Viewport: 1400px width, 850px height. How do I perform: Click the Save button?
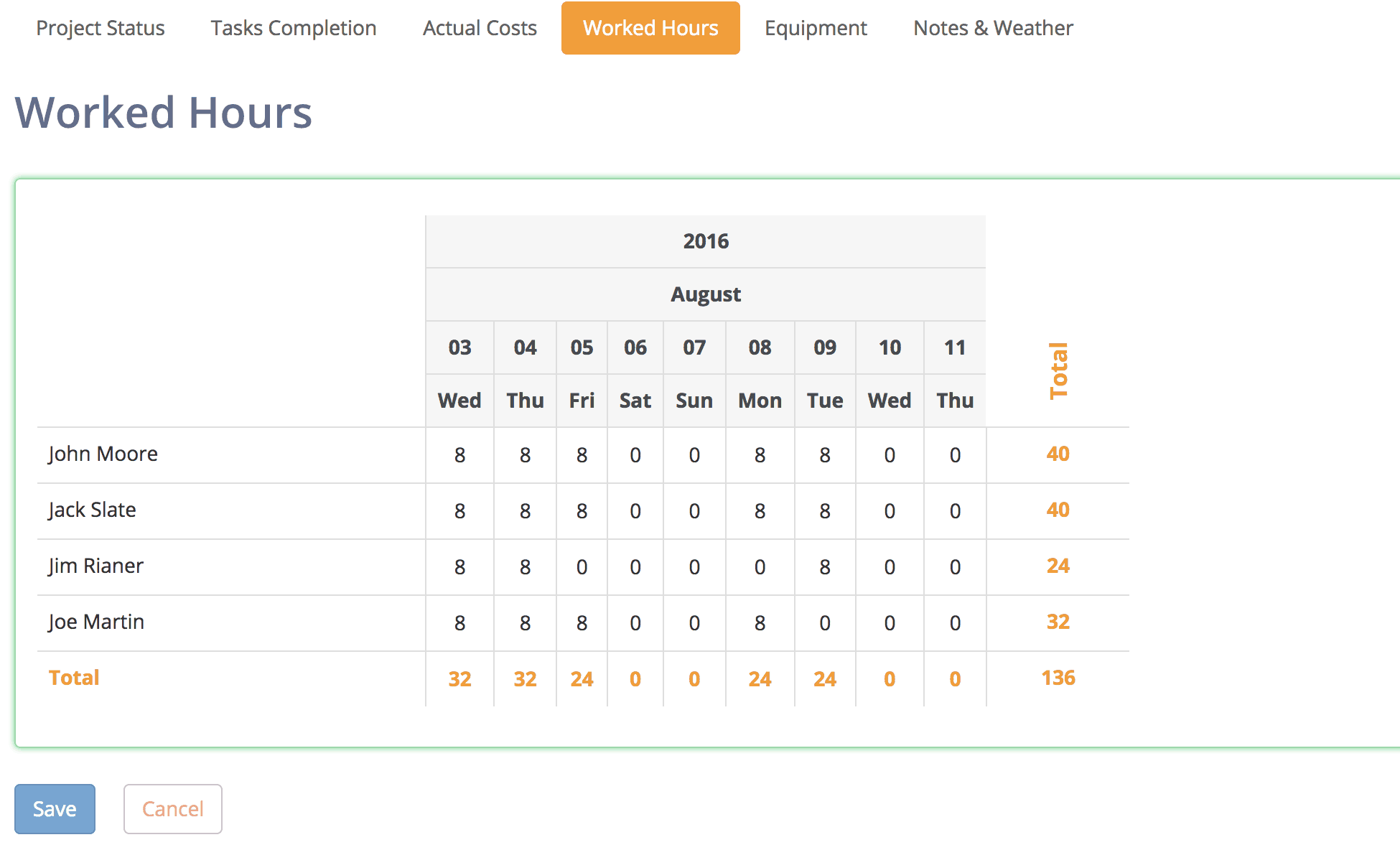click(x=55, y=808)
